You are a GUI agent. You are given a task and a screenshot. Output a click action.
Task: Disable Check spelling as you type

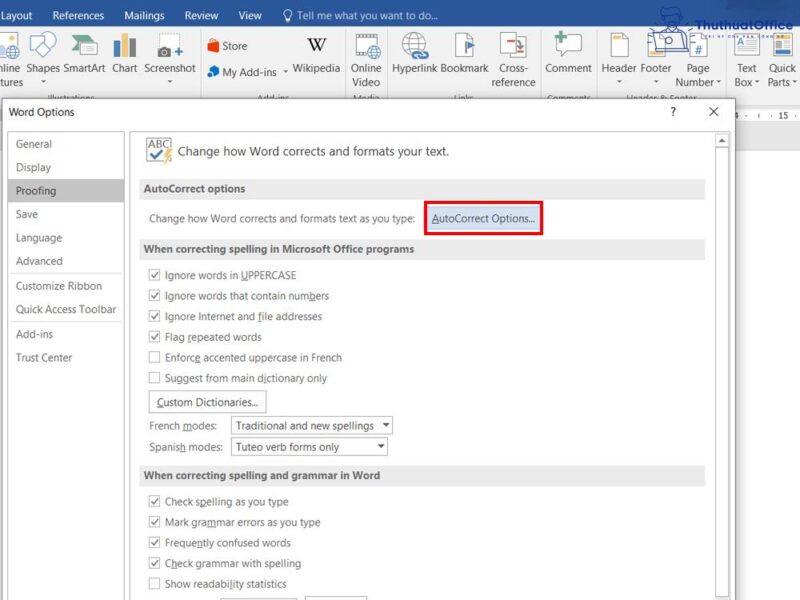pos(155,500)
